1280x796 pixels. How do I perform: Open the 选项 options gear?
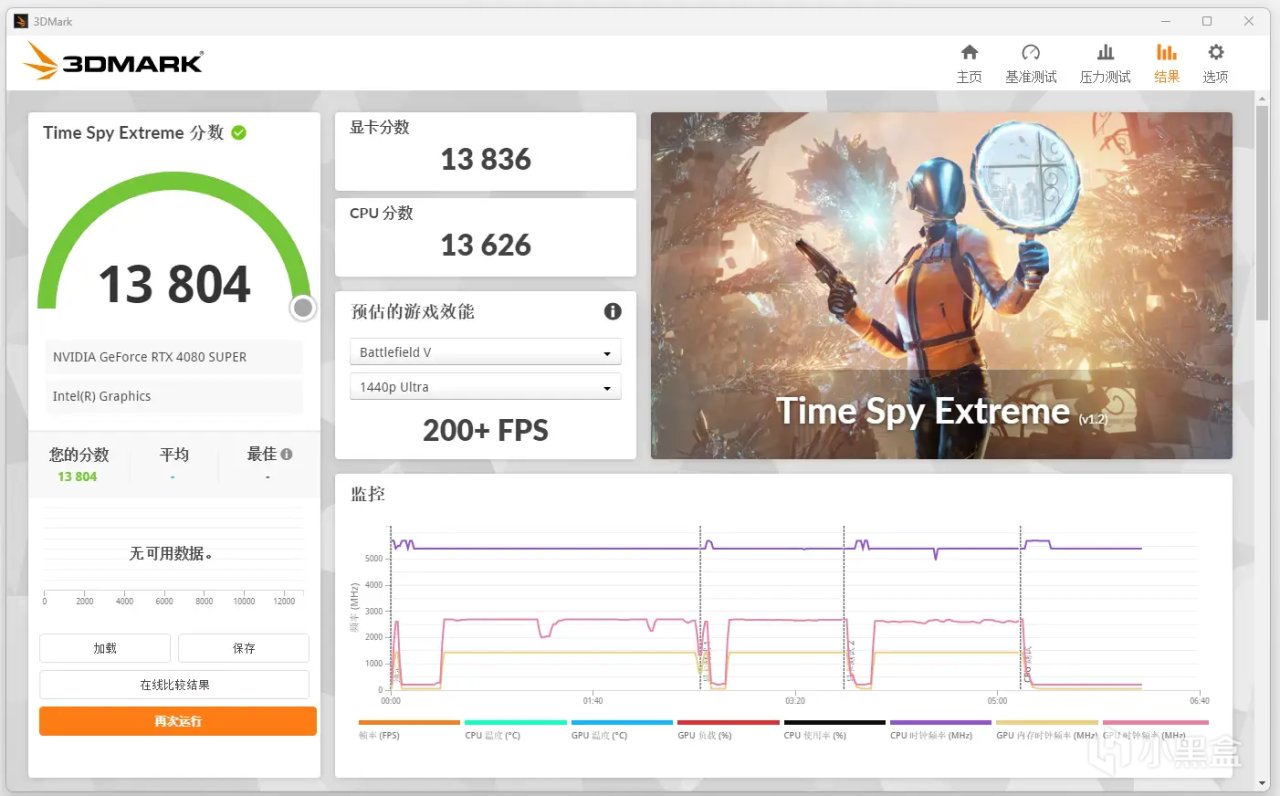tap(1216, 64)
